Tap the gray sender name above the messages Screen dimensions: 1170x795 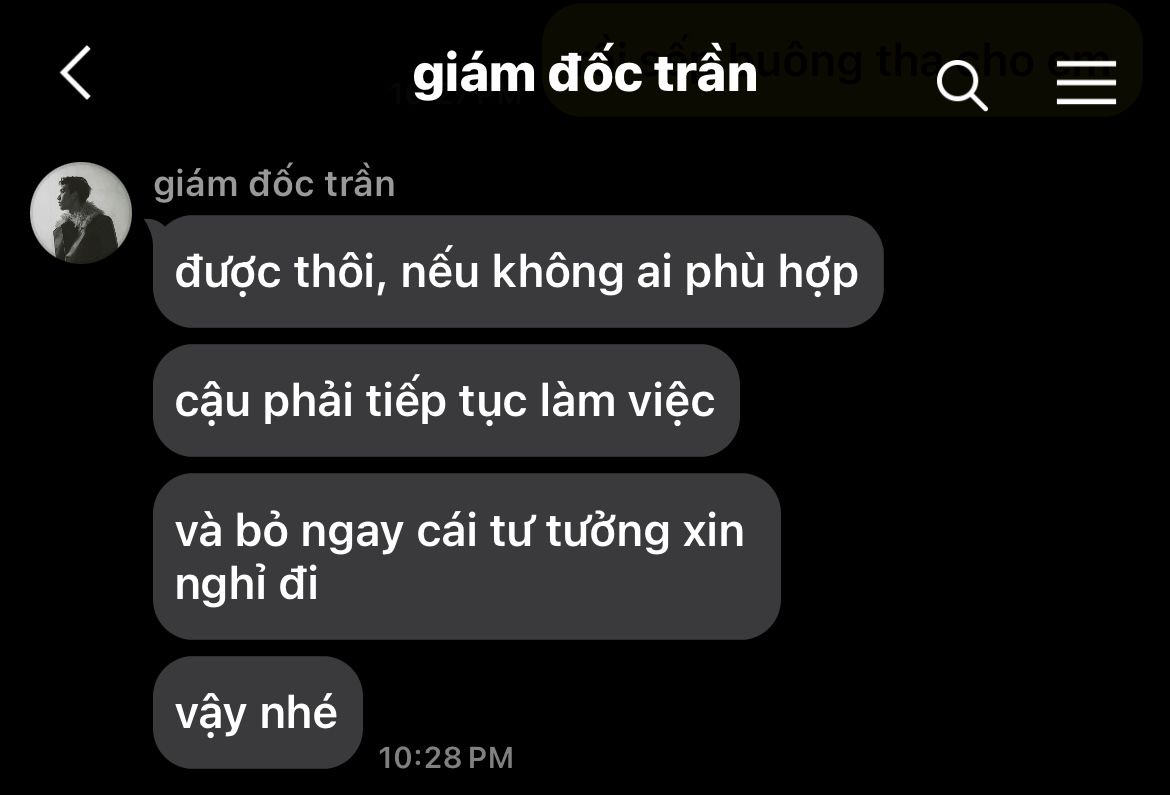pos(274,184)
